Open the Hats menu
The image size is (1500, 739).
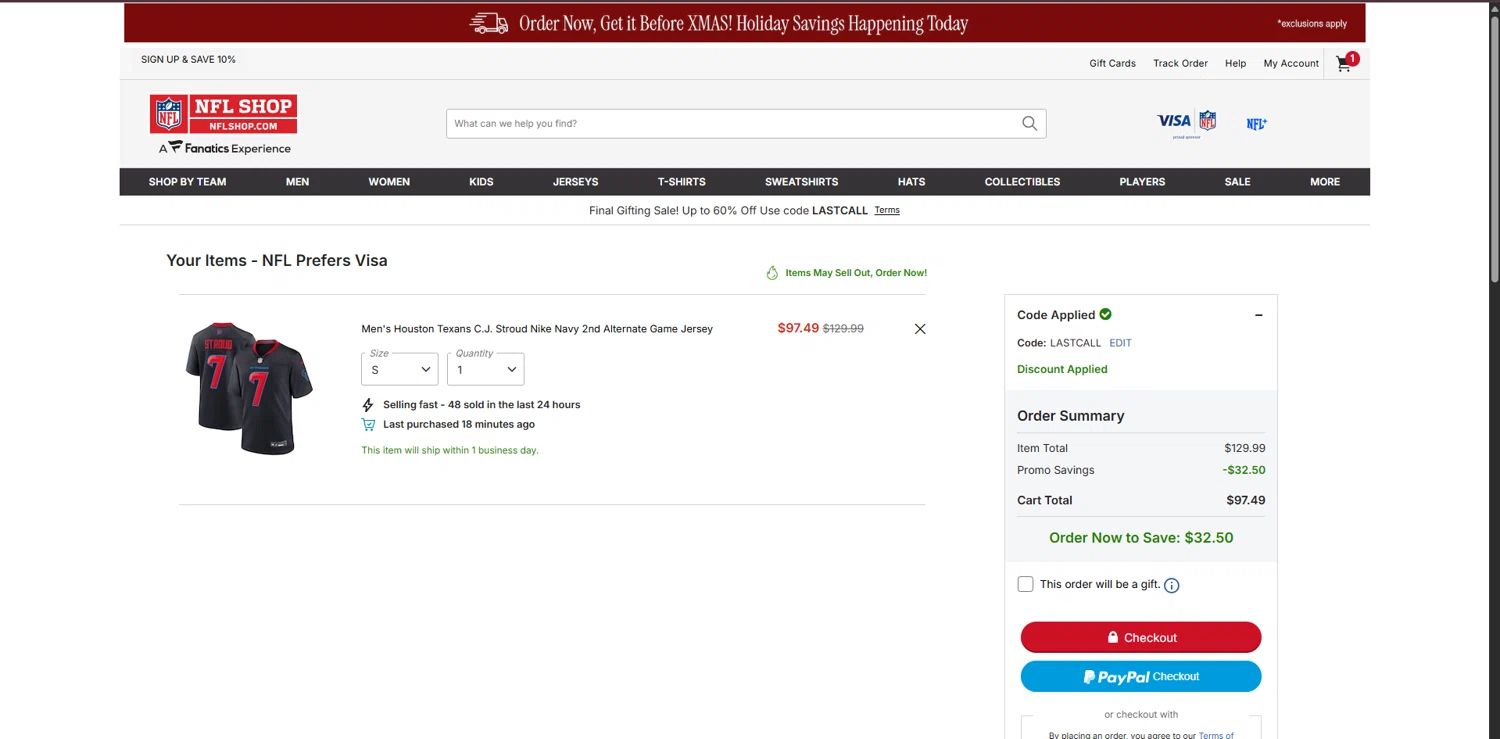click(x=912, y=182)
